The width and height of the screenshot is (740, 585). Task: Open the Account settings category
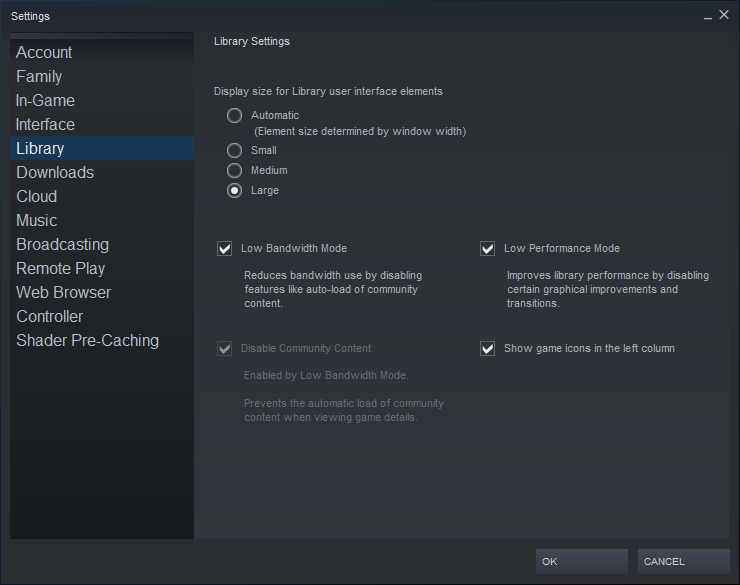101,52
